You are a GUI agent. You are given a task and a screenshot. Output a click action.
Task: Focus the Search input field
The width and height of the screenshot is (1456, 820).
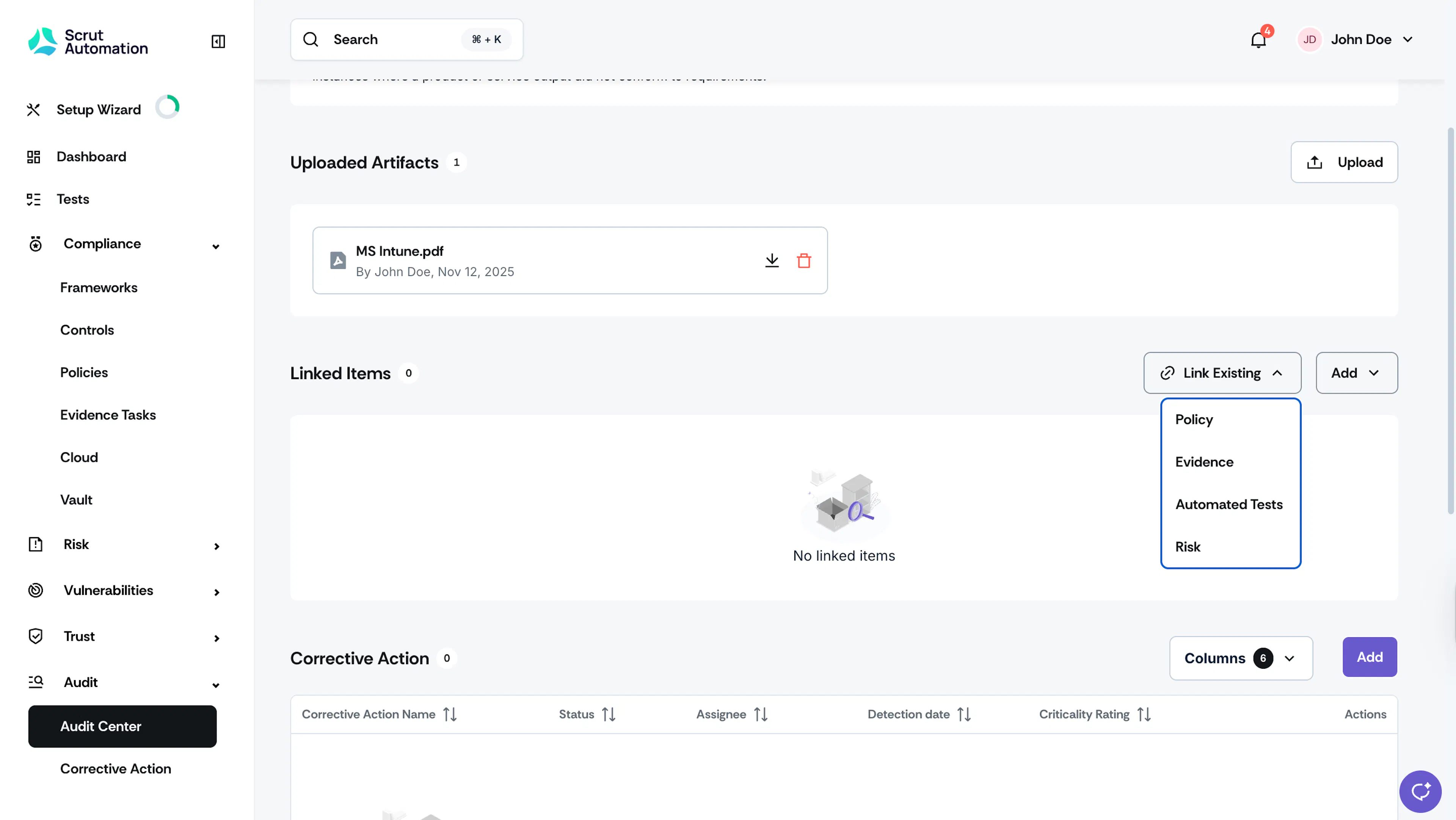click(406, 39)
